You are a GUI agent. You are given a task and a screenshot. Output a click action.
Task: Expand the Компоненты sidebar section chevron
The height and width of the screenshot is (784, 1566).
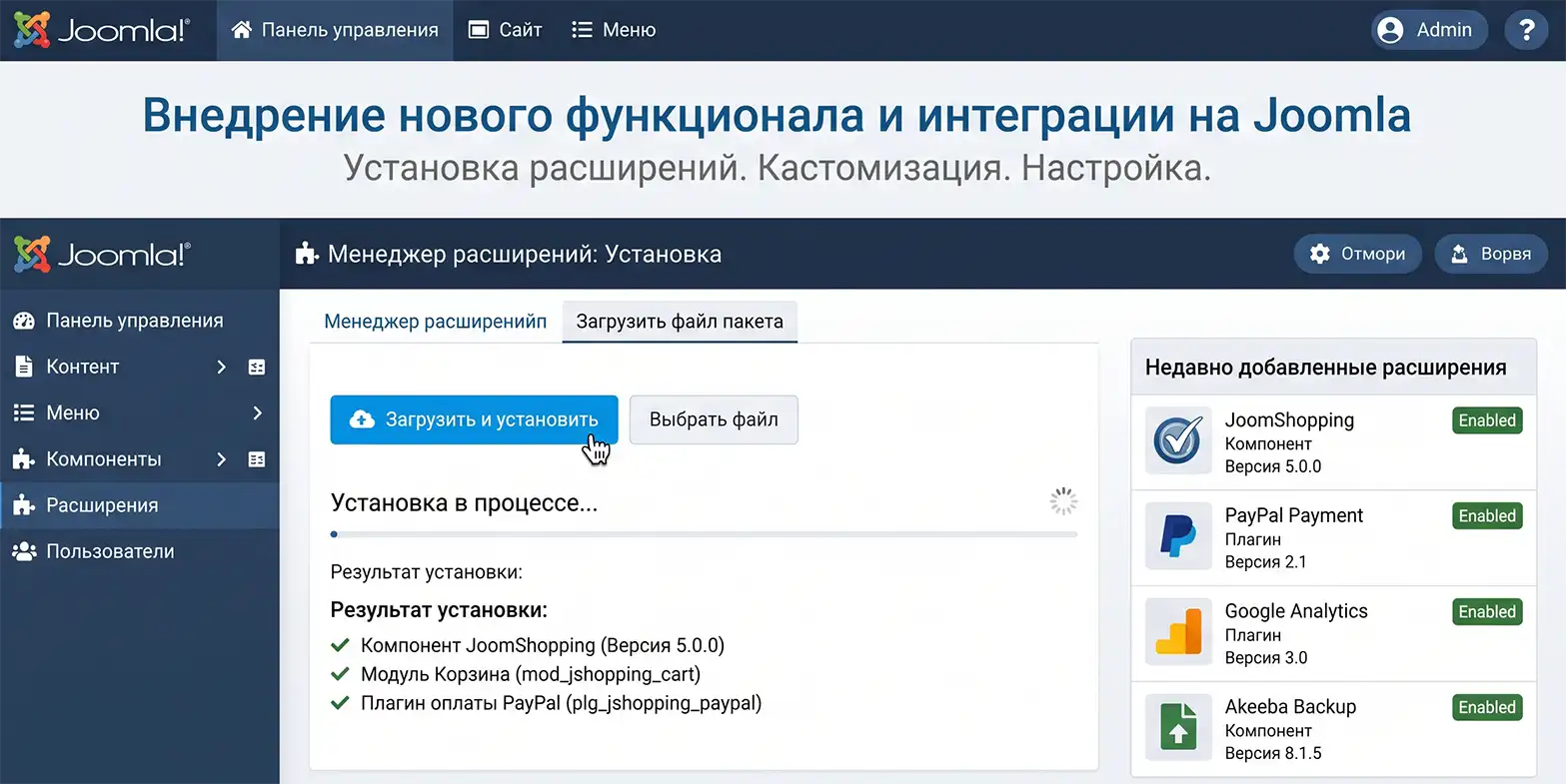click(222, 459)
